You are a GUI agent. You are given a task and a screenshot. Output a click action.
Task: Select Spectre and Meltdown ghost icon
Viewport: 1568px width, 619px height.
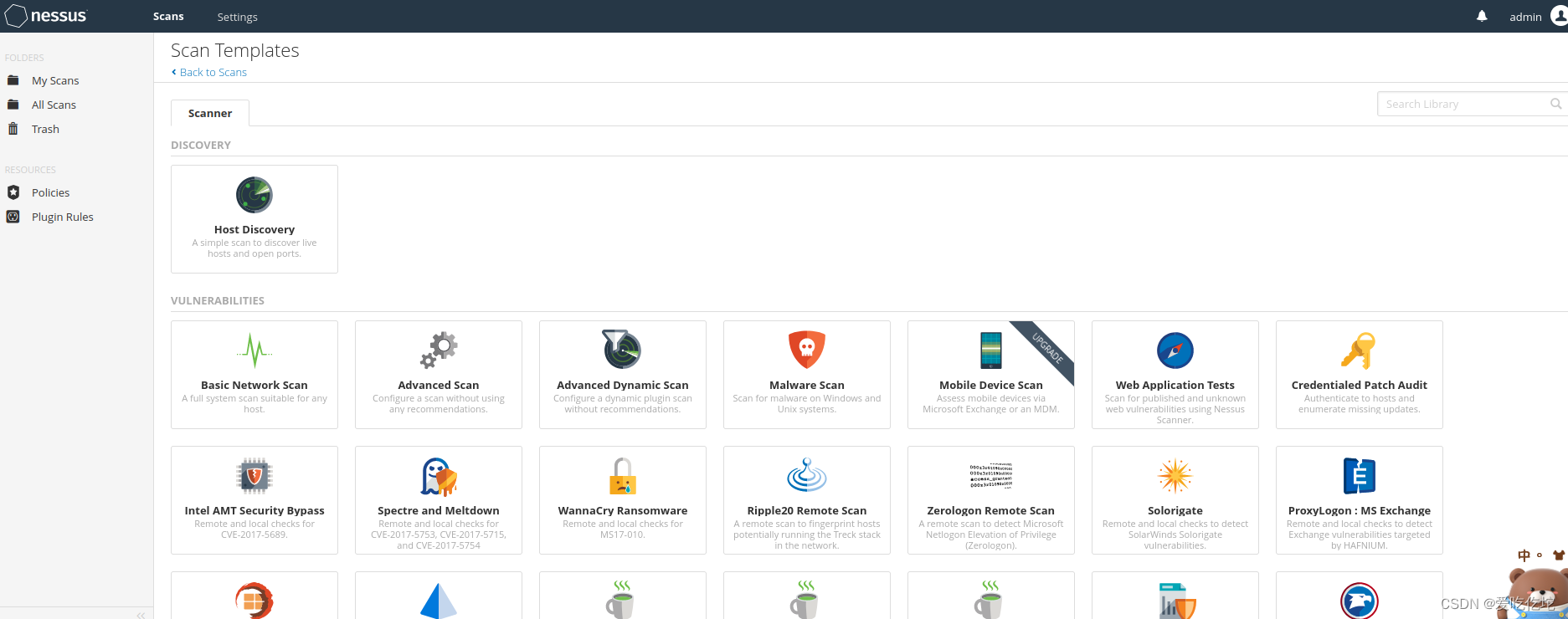coord(439,476)
